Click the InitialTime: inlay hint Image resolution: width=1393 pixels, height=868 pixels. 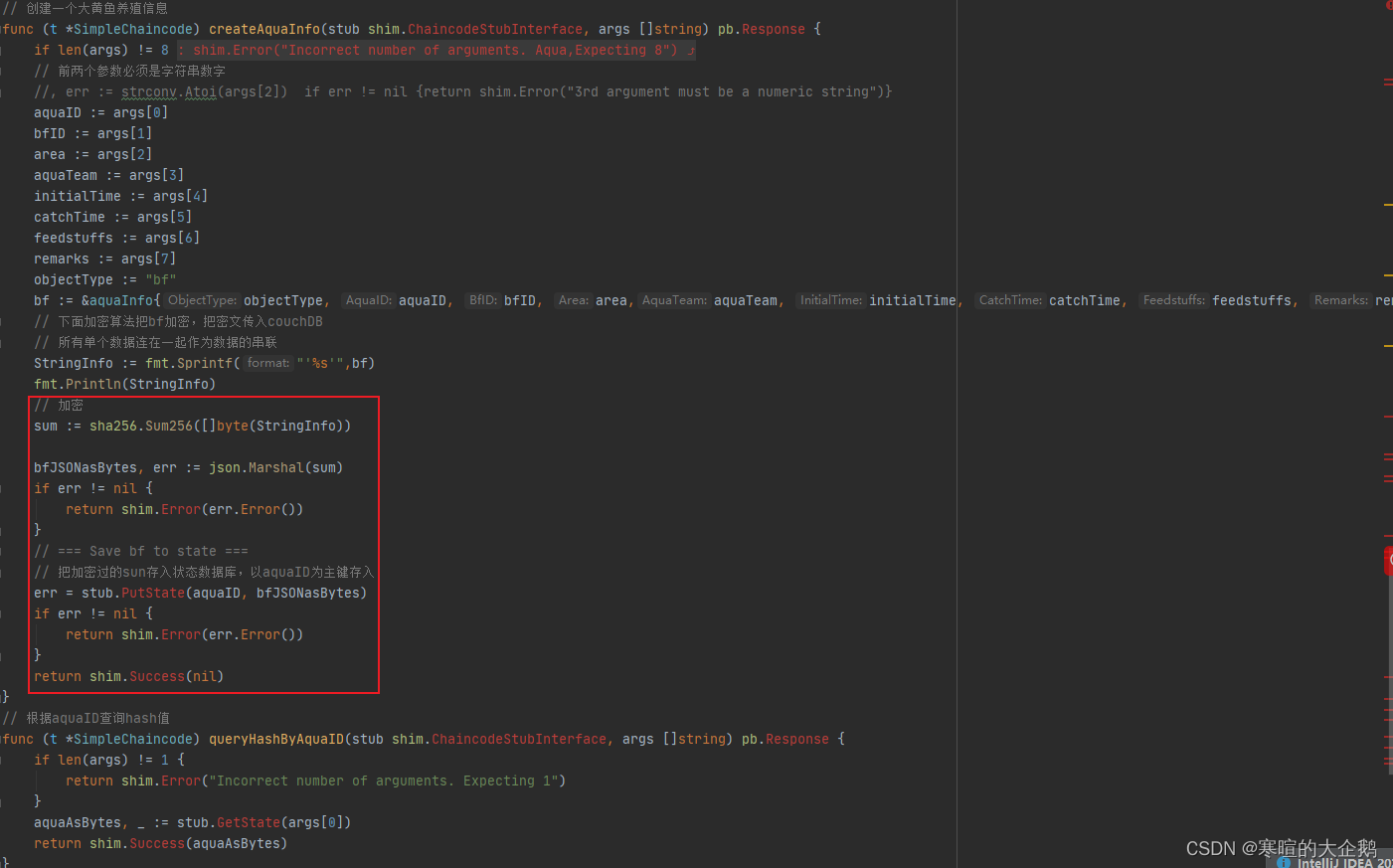click(x=831, y=300)
